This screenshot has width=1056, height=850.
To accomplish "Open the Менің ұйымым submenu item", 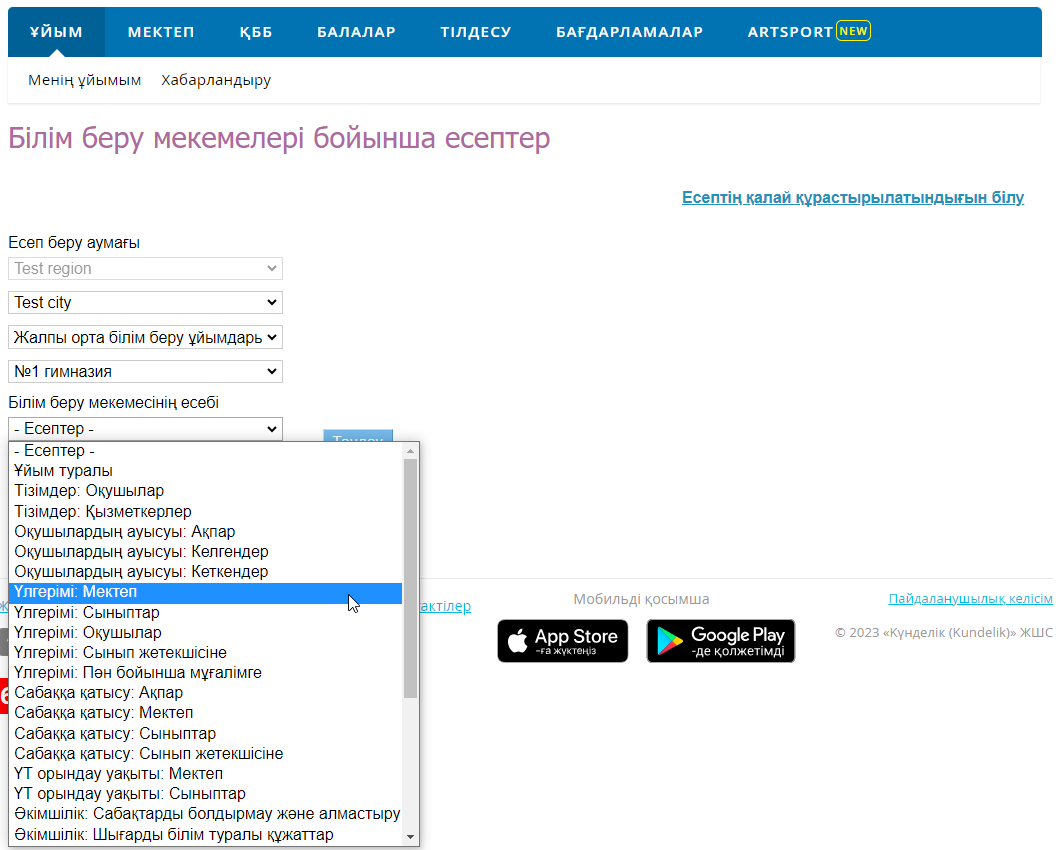I will pyautogui.click(x=85, y=80).
